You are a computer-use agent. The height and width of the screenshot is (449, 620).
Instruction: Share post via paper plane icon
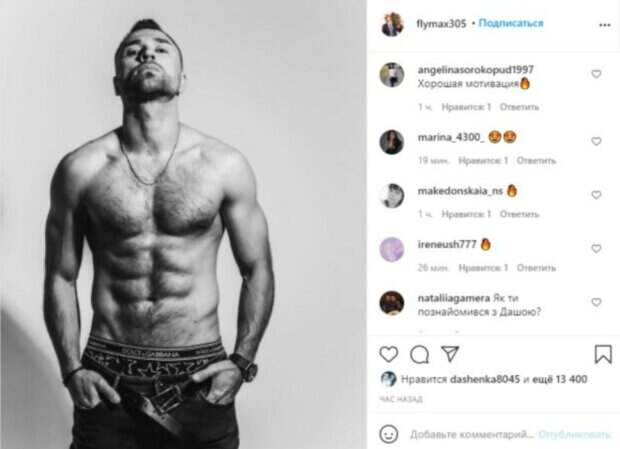click(450, 353)
